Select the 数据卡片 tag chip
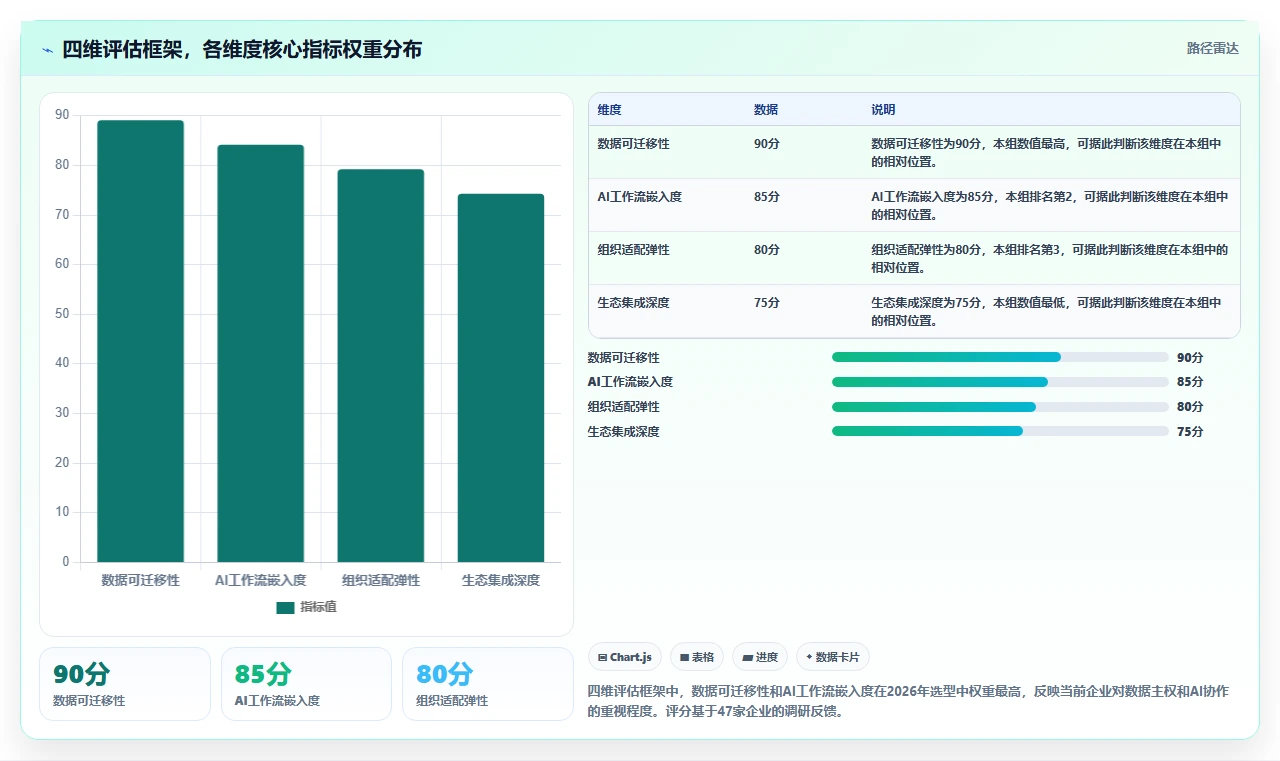Viewport: 1280px width, 761px height. [x=833, y=657]
